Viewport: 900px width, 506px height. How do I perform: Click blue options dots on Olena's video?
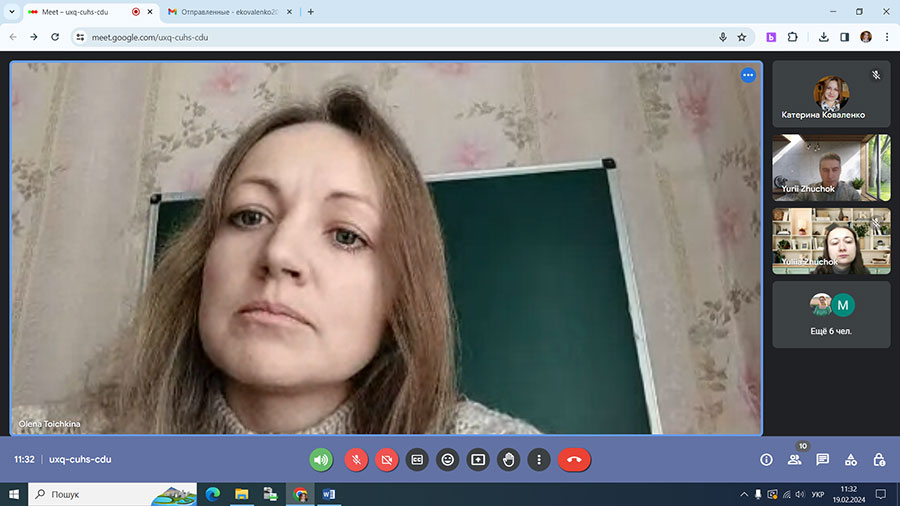[x=748, y=75]
